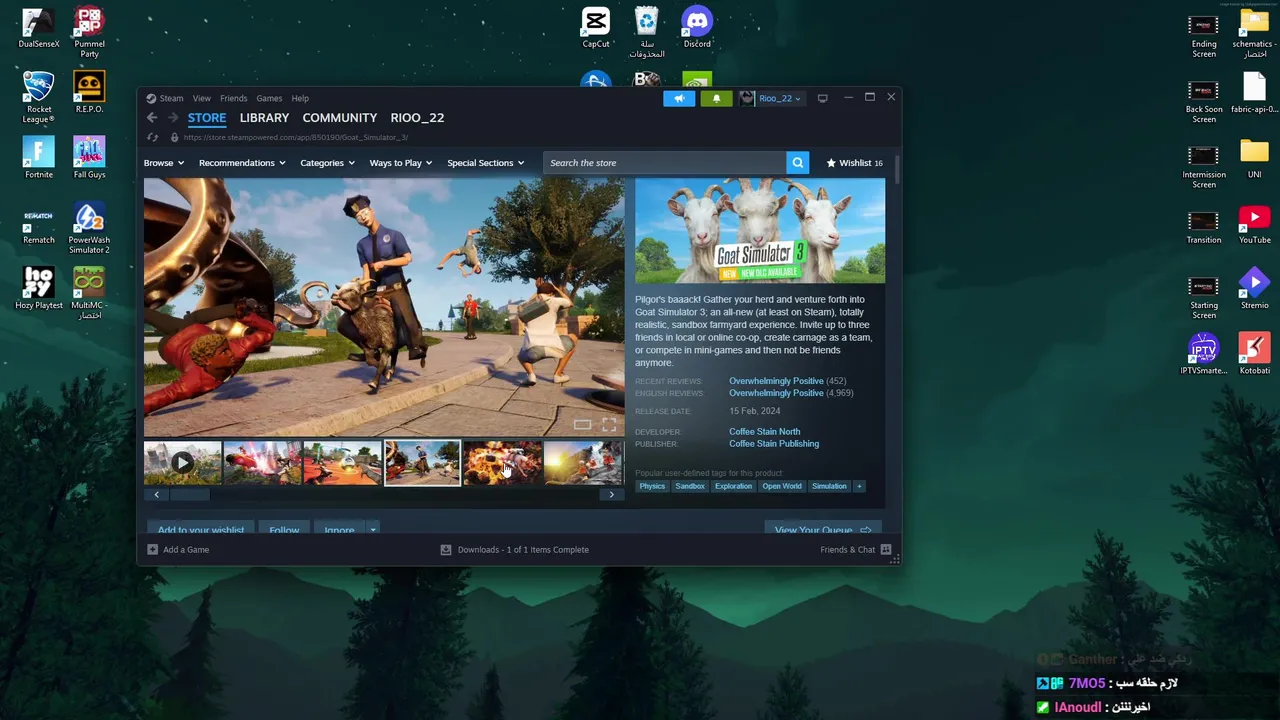Screen dimensions: 1280x720
Task: Click the Open World tag
Action: coord(782,486)
